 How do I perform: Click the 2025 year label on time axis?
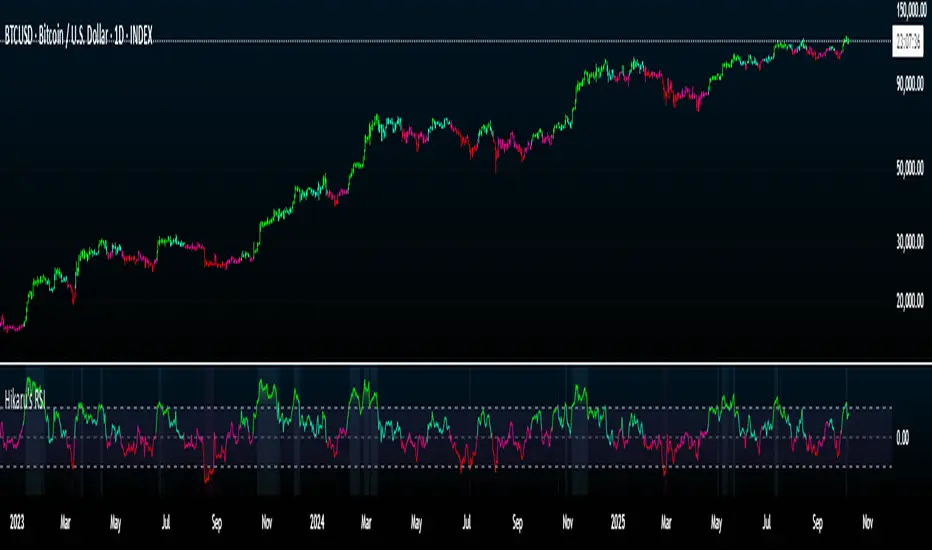(x=618, y=523)
